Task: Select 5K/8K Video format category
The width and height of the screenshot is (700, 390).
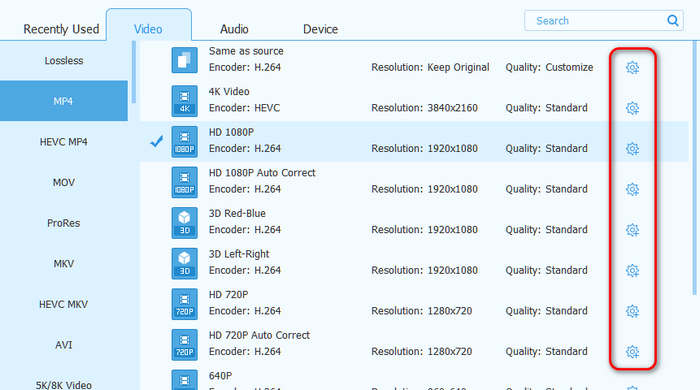Action: coord(64,384)
